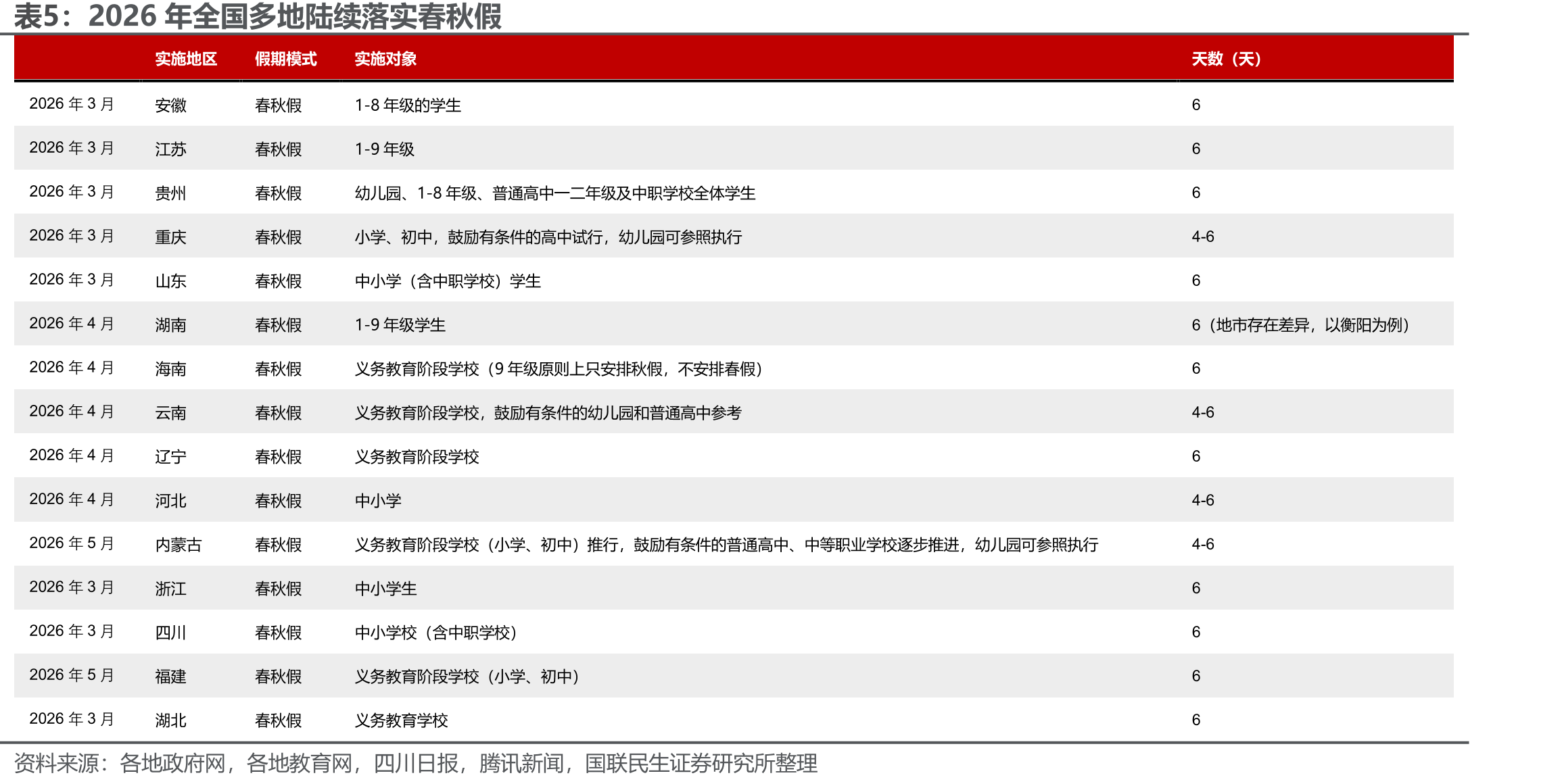Click the region cell '云南'

[x=170, y=412]
